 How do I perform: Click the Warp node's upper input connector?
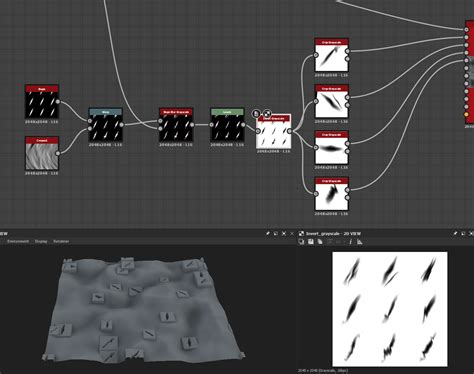point(90,121)
